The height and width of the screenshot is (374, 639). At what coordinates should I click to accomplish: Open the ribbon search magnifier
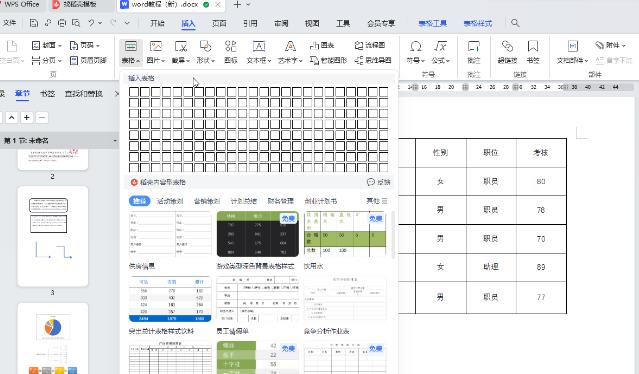515,23
